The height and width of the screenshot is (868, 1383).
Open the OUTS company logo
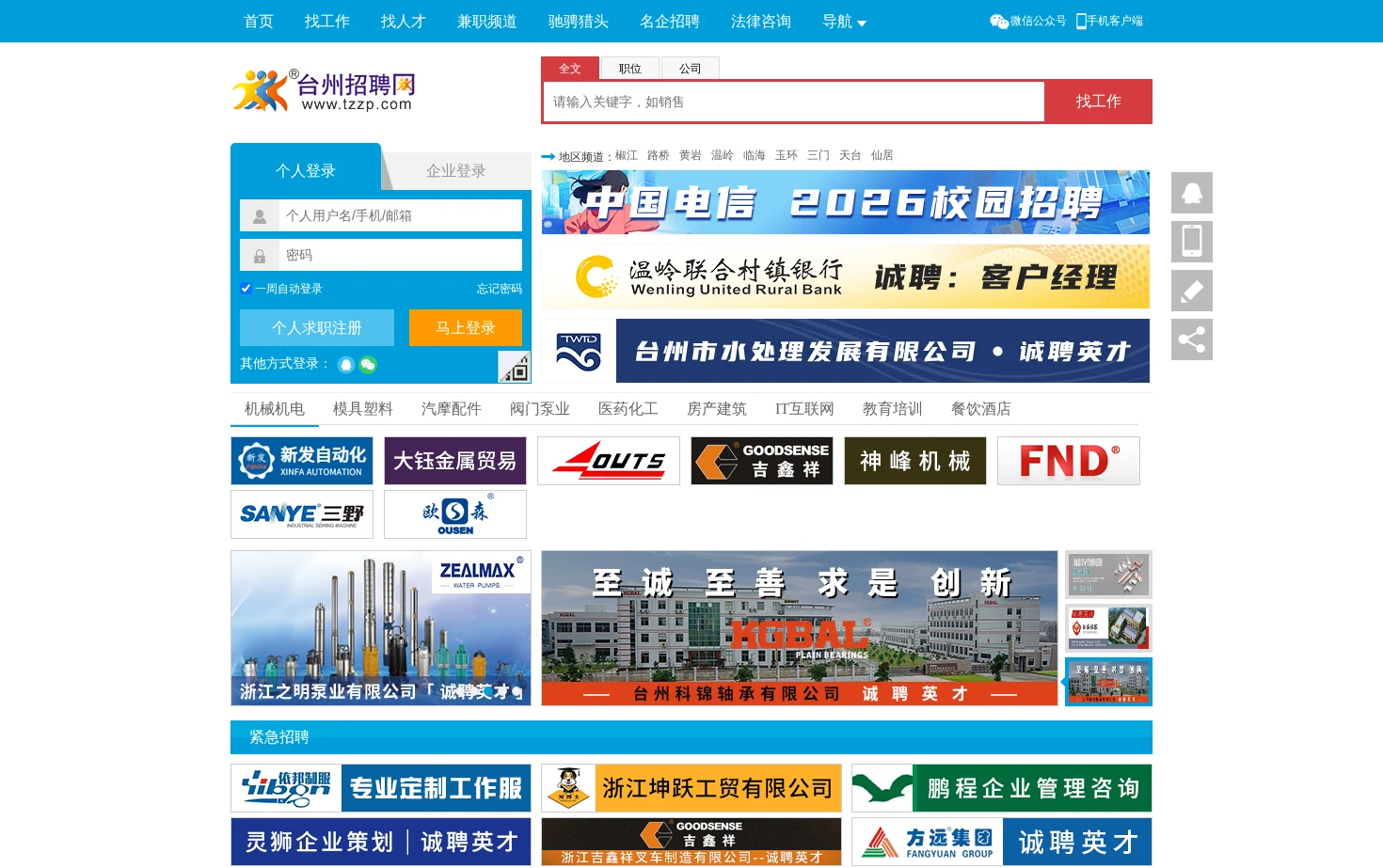pyautogui.click(x=609, y=461)
